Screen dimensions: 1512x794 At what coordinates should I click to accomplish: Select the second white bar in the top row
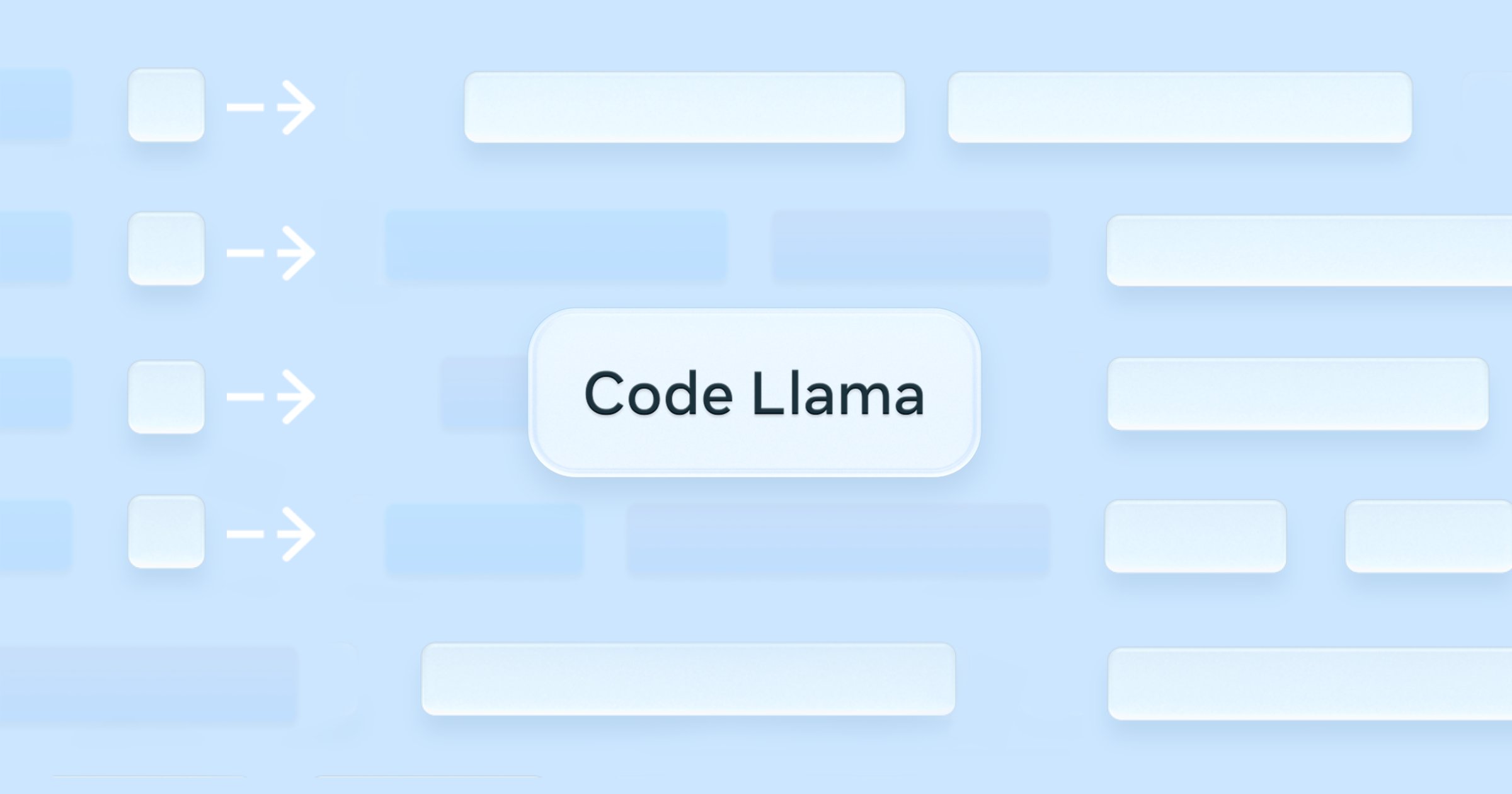click(1179, 107)
